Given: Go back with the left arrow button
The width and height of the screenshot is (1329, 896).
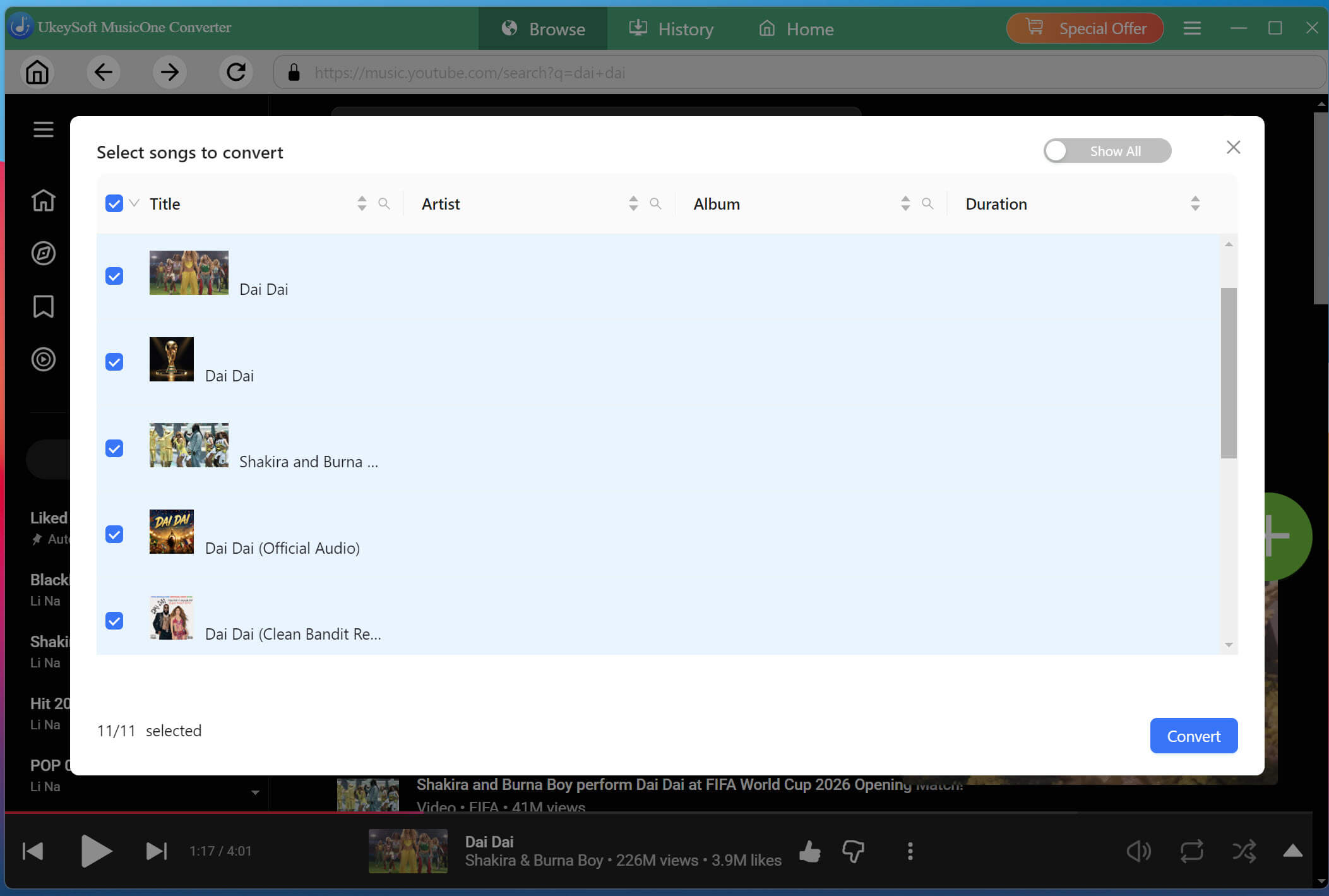Looking at the screenshot, I should pyautogui.click(x=103, y=72).
